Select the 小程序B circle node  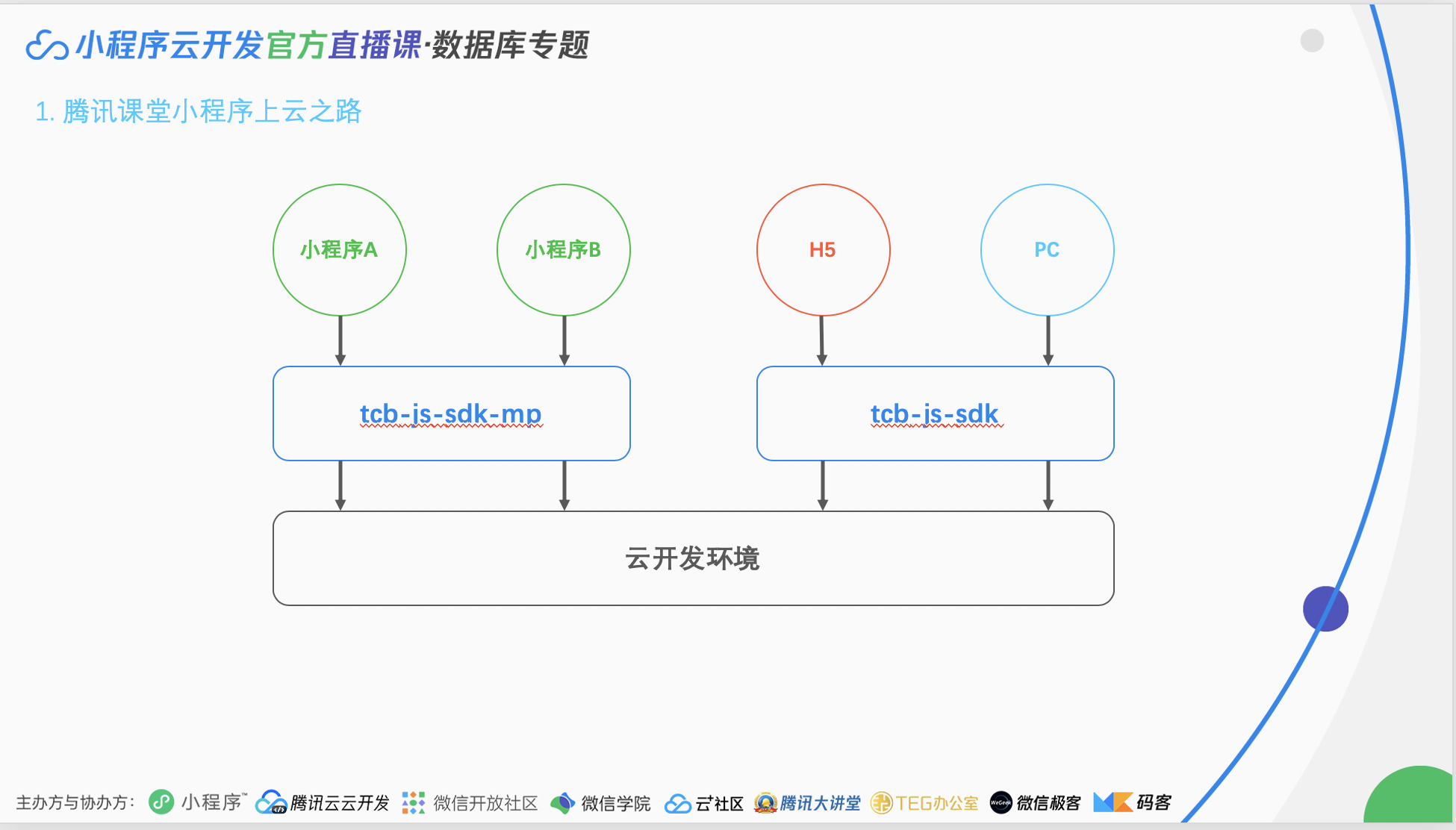[564, 250]
